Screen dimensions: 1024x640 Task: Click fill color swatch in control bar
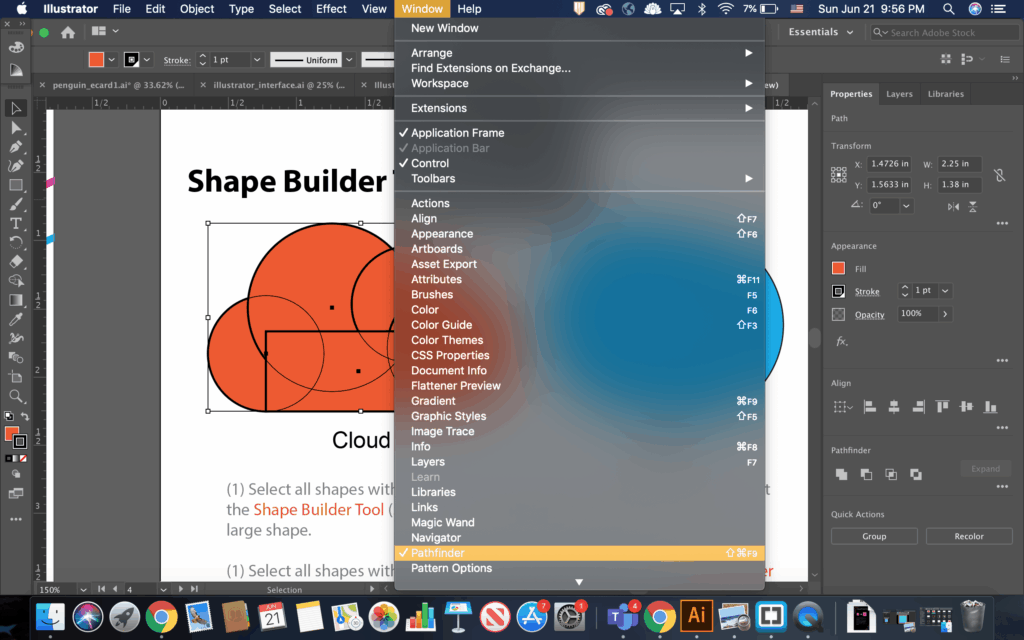[x=96, y=59]
